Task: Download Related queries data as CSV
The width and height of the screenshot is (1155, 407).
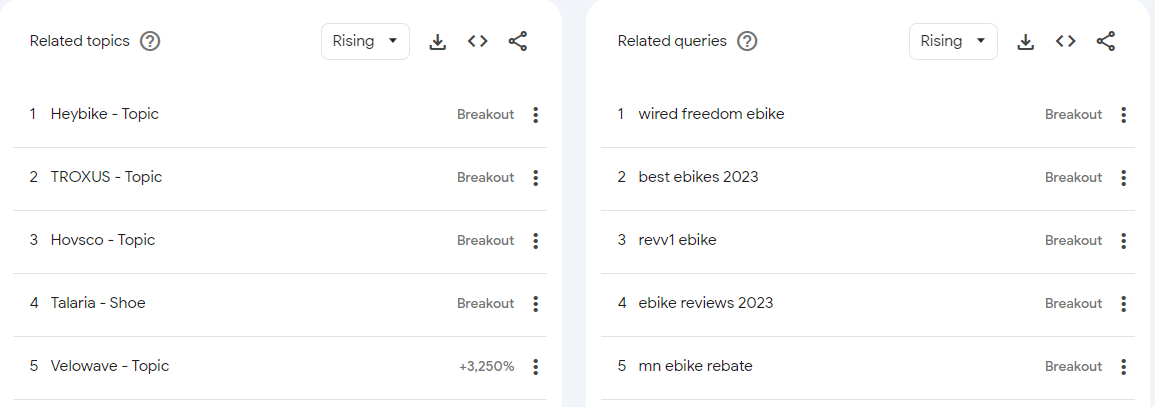Action: (1025, 41)
